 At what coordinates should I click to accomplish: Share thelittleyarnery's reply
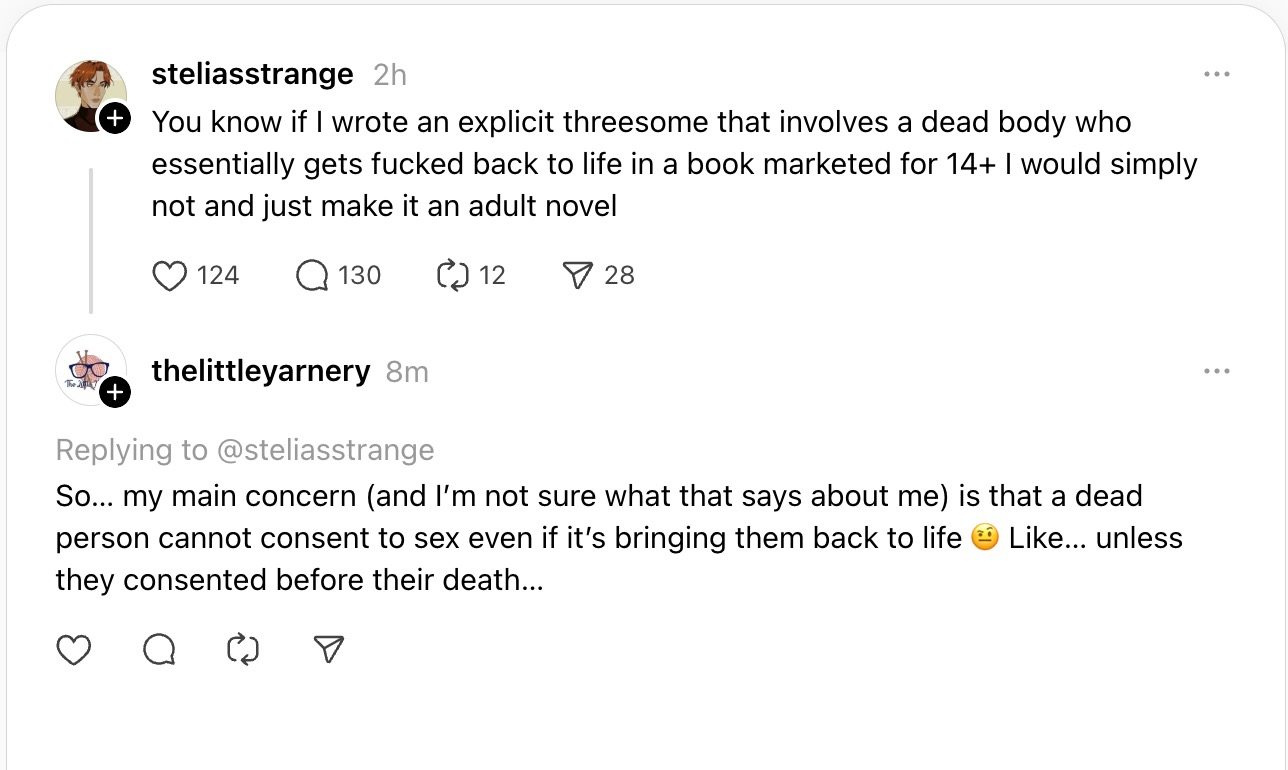point(328,650)
